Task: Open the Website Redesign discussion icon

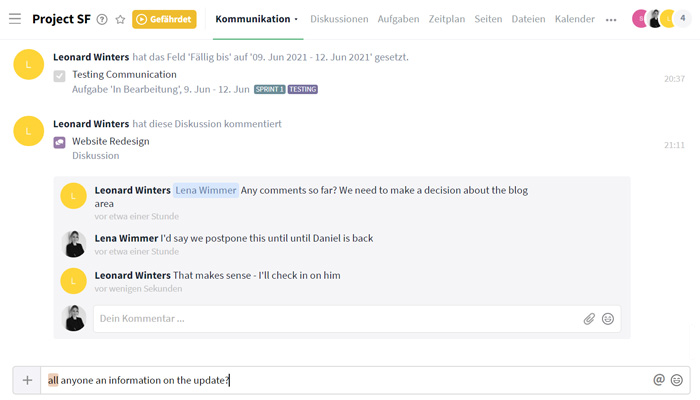Action: (59, 142)
